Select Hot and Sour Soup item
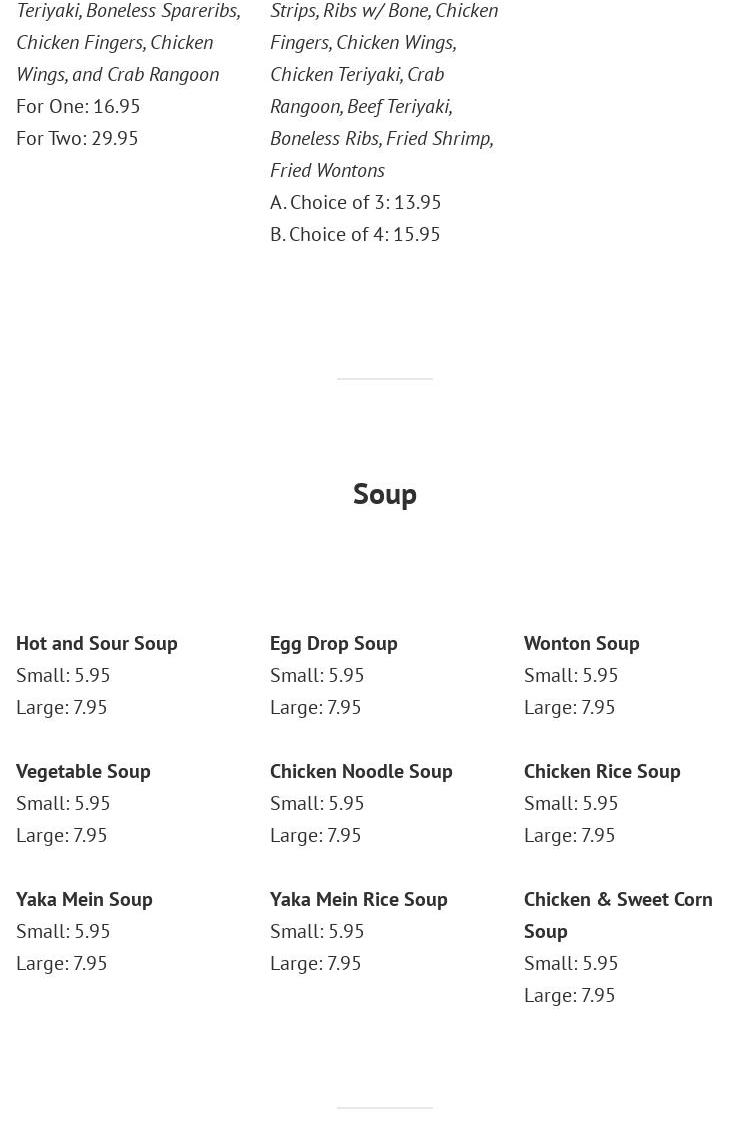 (97, 643)
